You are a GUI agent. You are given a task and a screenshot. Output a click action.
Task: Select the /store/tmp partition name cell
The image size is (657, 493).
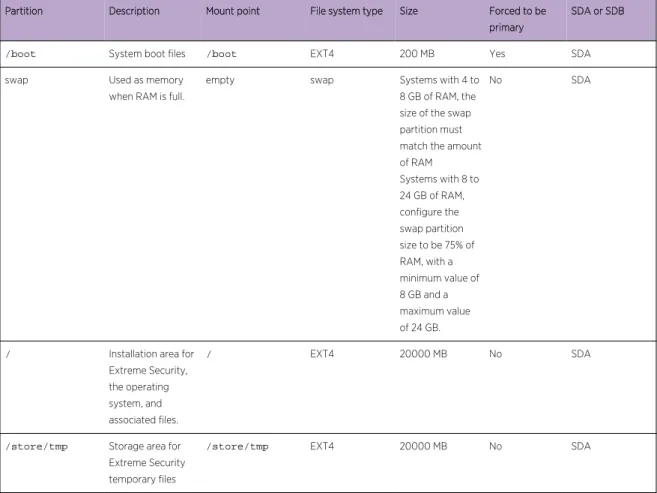click(x=36, y=447)
